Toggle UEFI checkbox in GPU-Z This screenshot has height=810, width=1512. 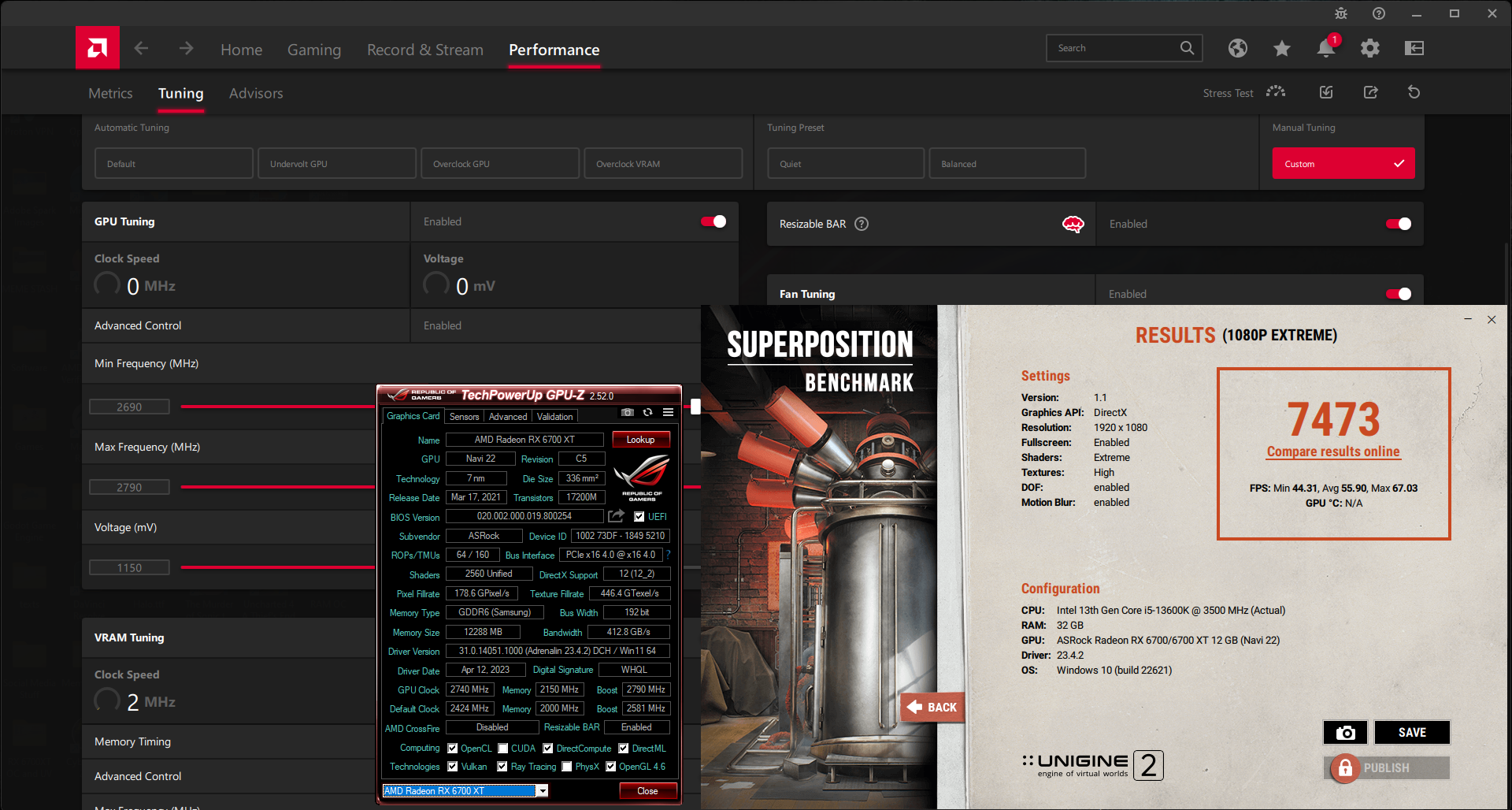pyautogui.click(x=639, y=517)
